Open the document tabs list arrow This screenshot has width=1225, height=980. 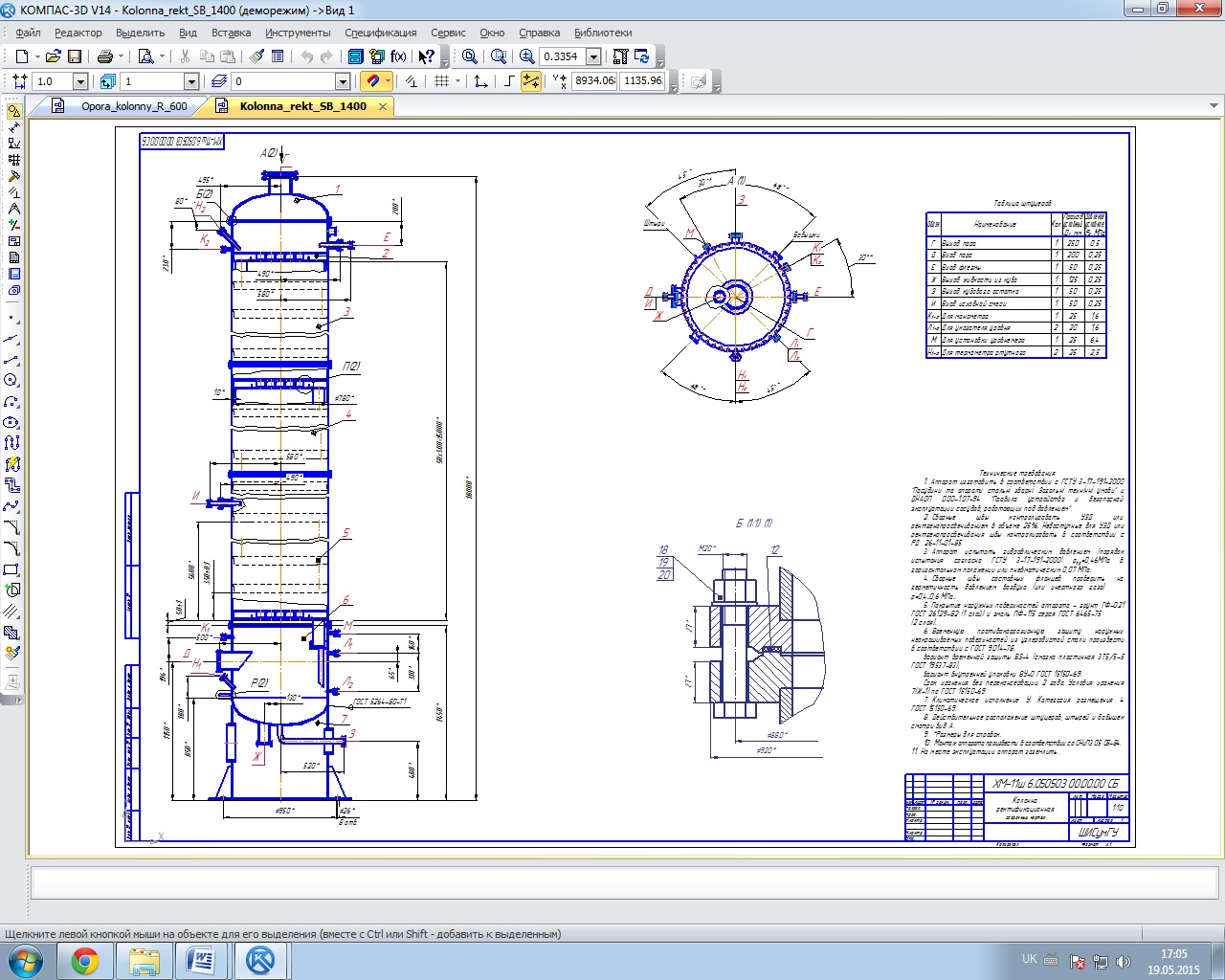(x=1214, y=106)
